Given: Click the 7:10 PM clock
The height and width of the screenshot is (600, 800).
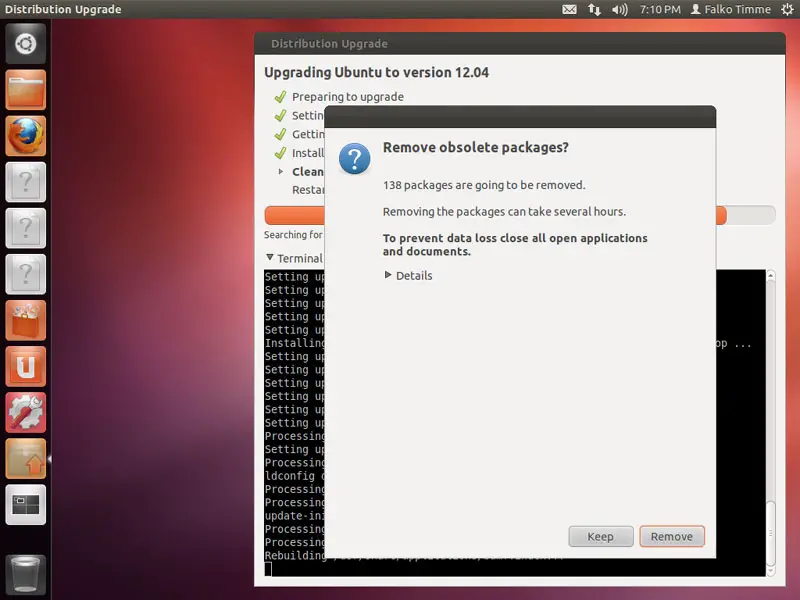Looking at the screenshot, I should [x=659, y=10].
